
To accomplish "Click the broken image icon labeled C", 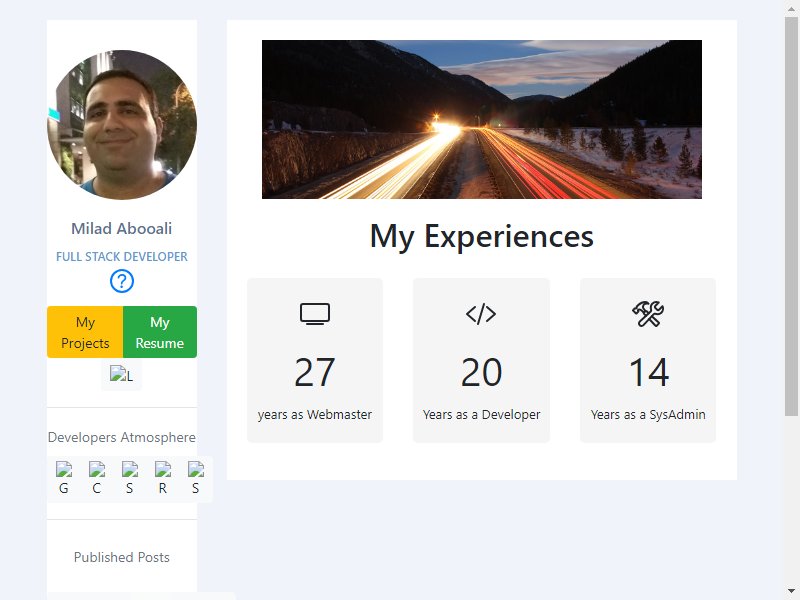I will (97, 479).
